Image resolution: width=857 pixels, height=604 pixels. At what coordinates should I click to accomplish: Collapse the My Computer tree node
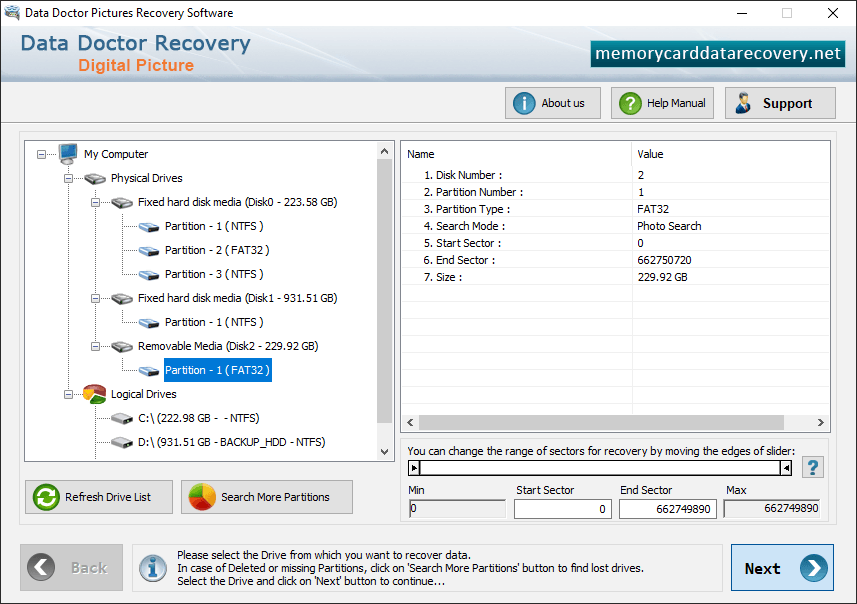coord(42,155)
